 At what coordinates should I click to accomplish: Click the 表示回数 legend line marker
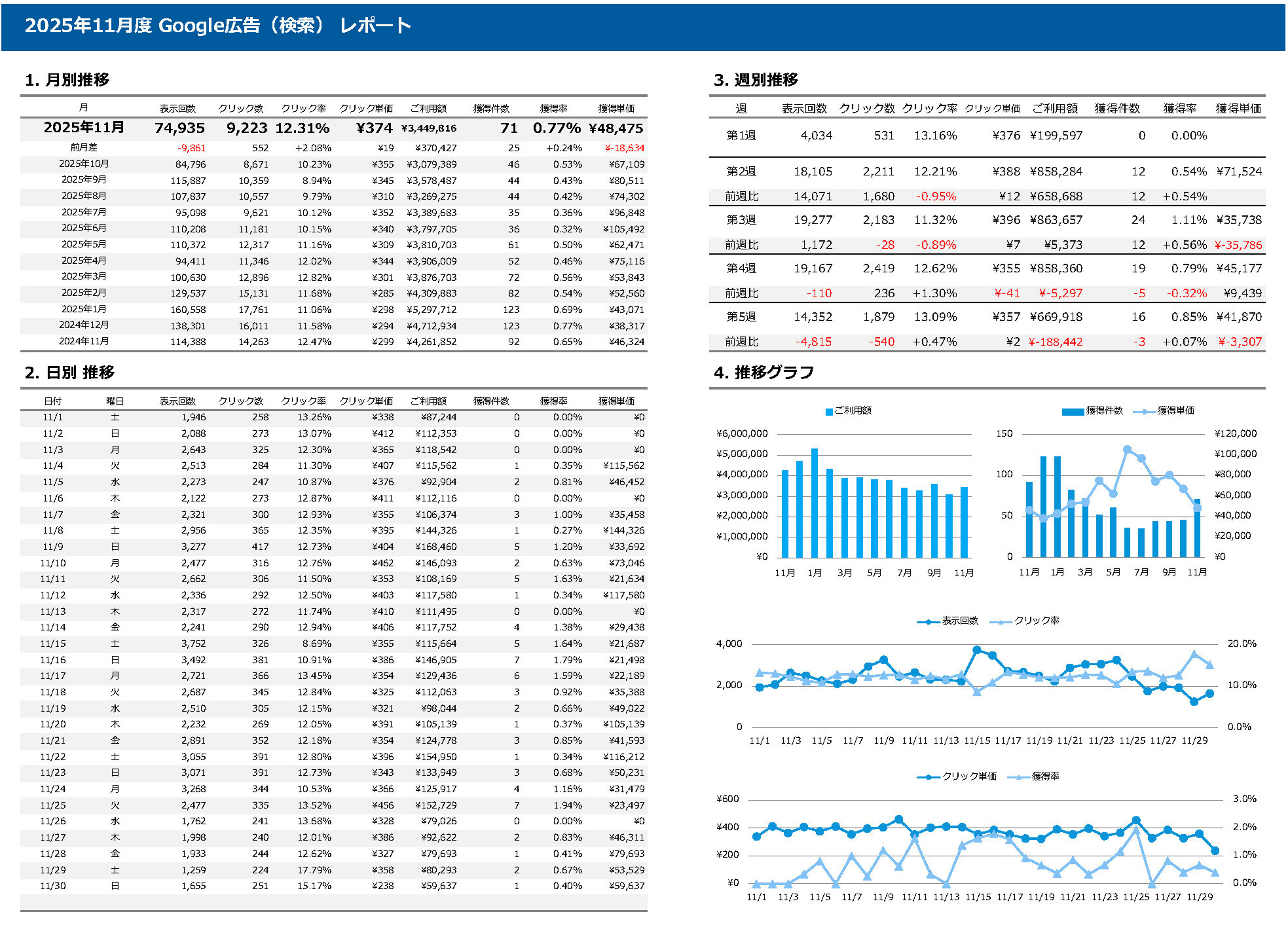point(929,621)
